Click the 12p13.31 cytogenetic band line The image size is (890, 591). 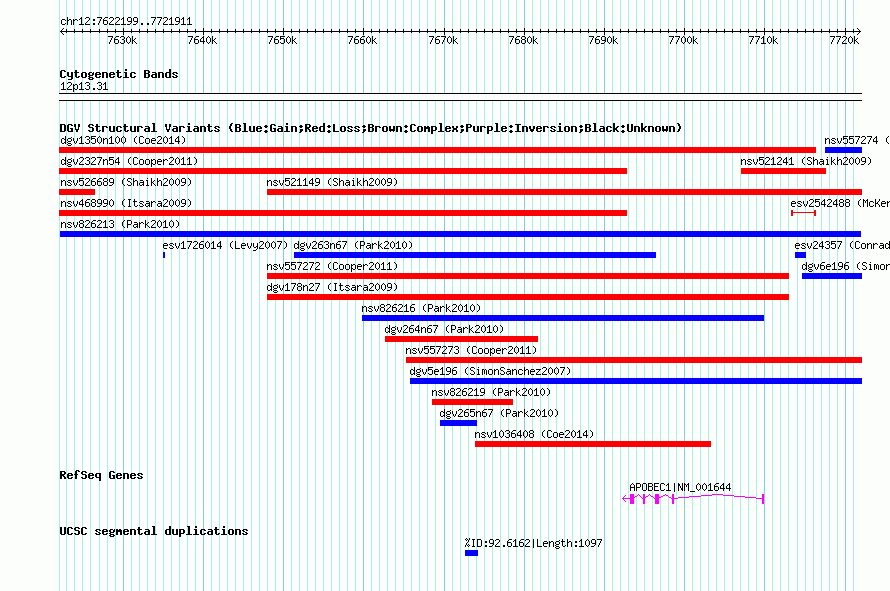tap(460, 97)
